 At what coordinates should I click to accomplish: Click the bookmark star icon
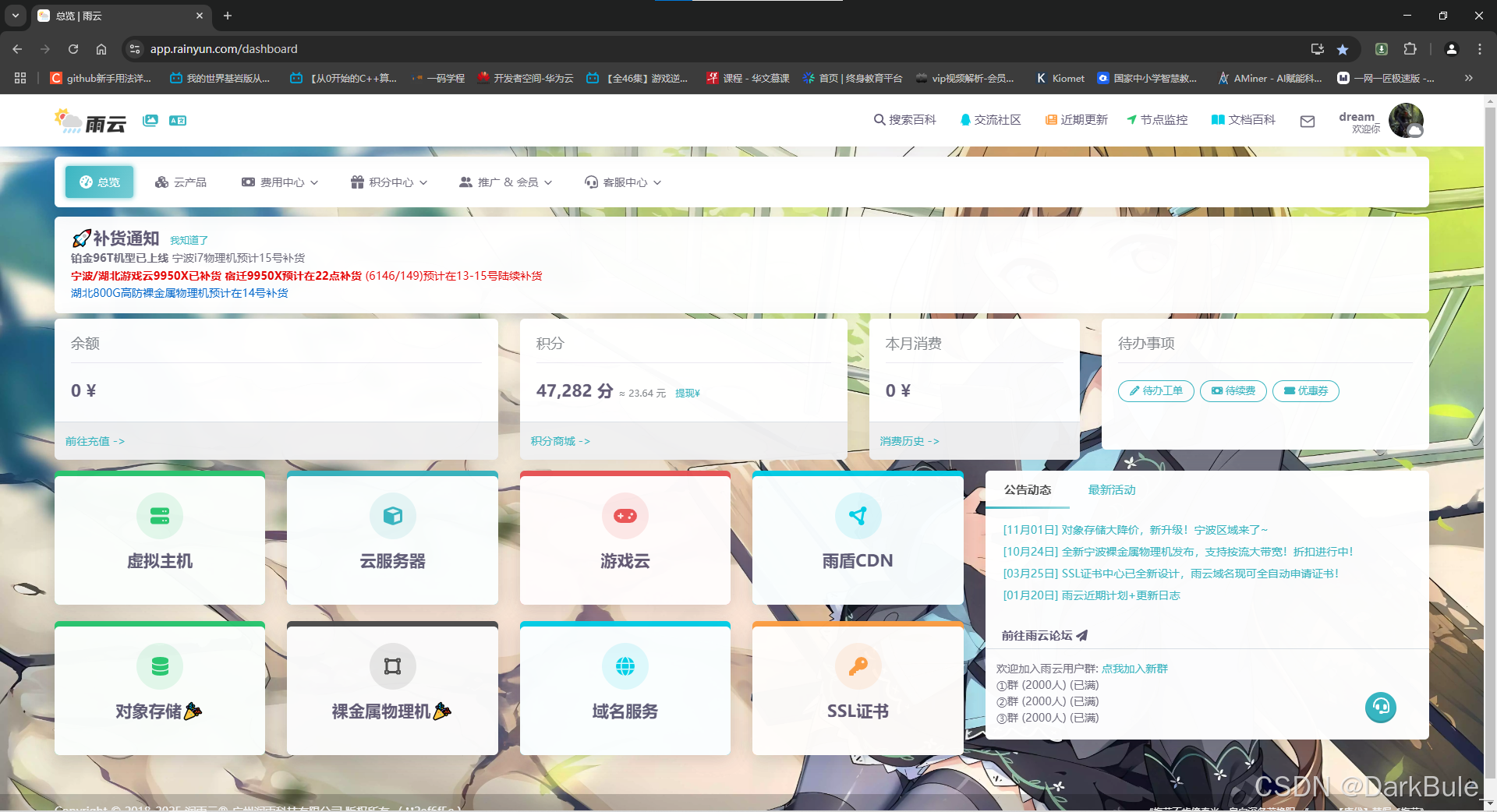1343,49
